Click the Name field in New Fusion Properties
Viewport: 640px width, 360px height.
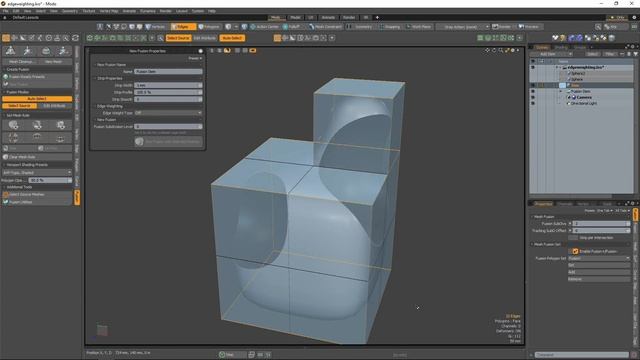click(x=168, y=71)
